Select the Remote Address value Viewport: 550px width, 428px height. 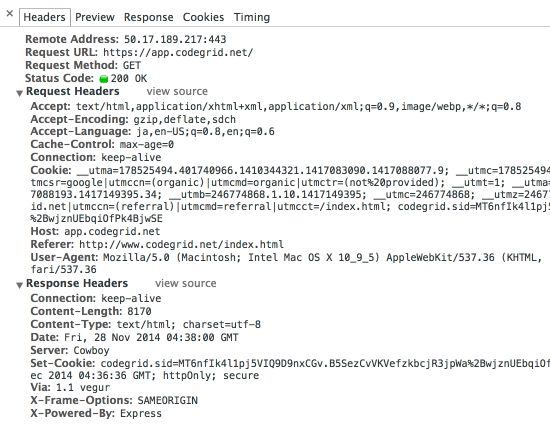click(x=175, y=39)
